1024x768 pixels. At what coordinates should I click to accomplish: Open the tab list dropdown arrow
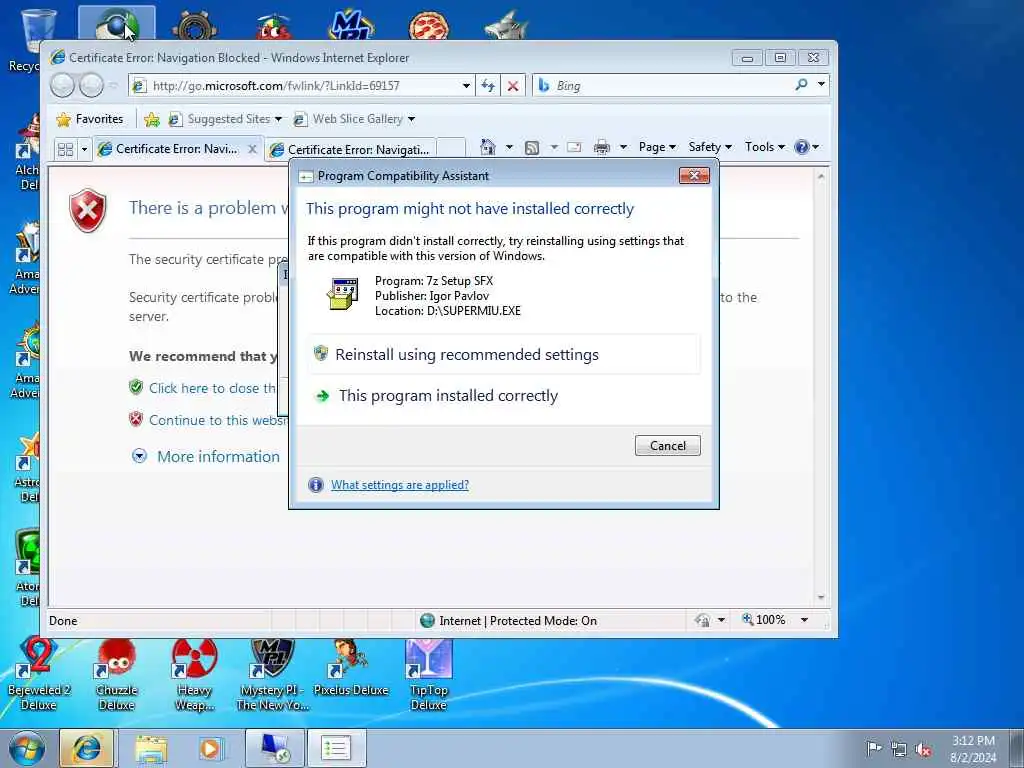(x=84, y=150)
